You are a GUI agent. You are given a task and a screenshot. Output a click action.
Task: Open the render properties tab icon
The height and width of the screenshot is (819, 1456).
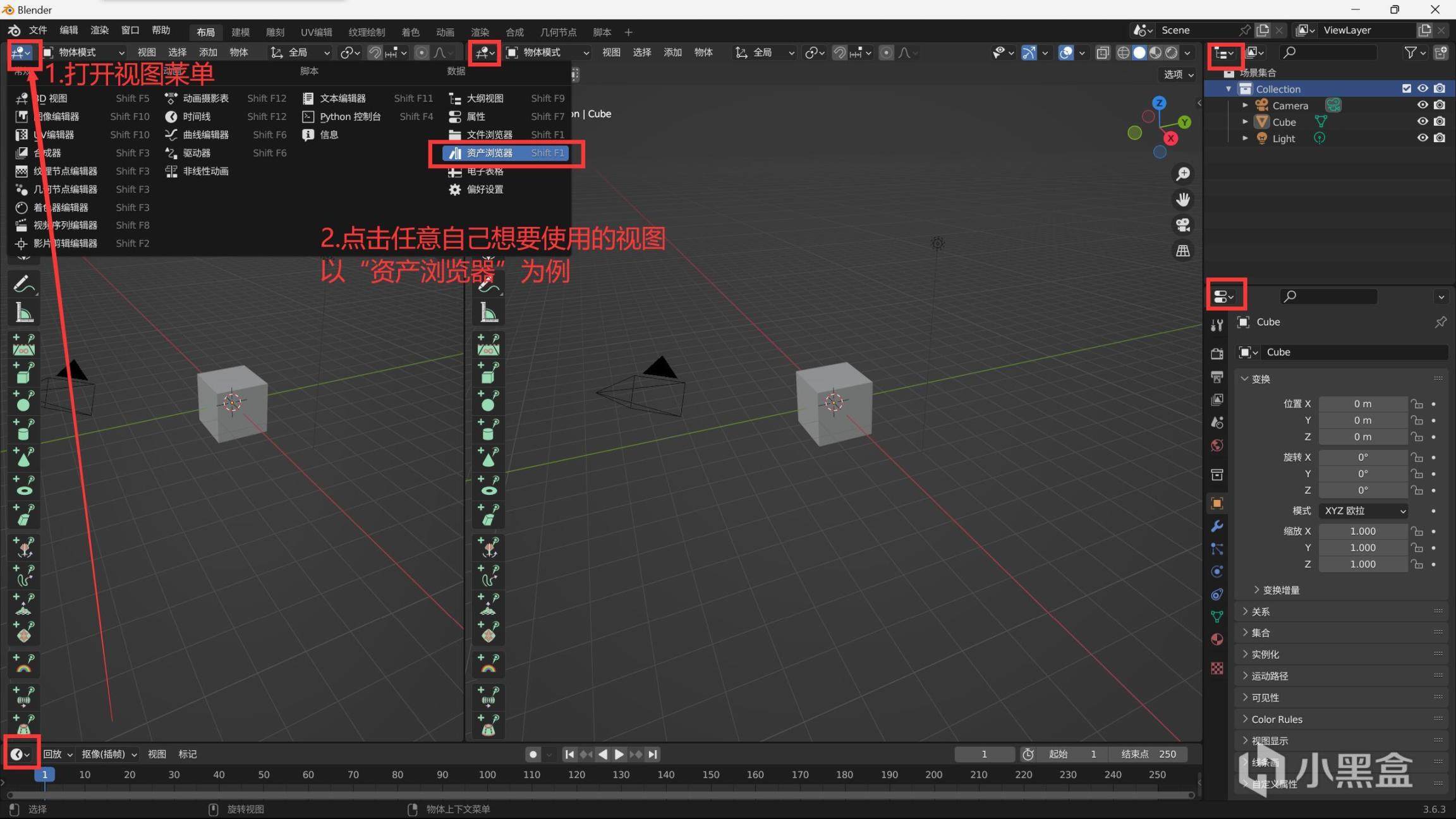click(x=1216, y=353)
